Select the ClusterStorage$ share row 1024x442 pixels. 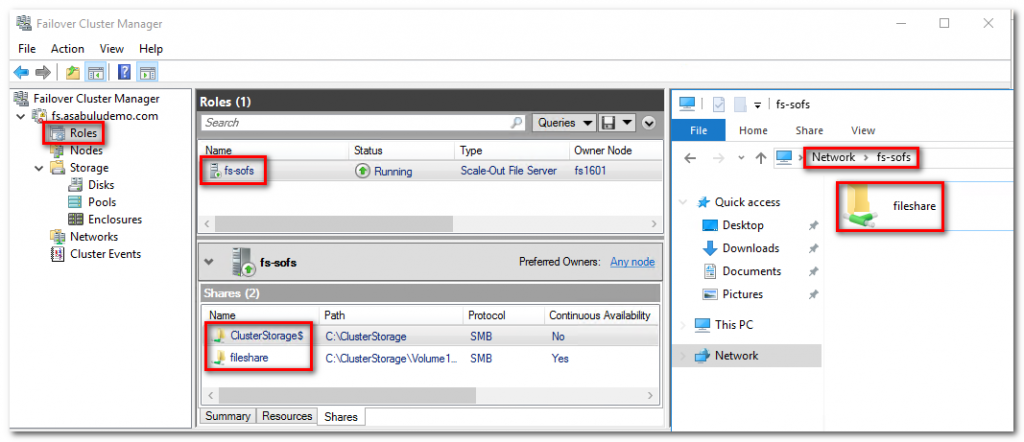[x=430, y=336]
